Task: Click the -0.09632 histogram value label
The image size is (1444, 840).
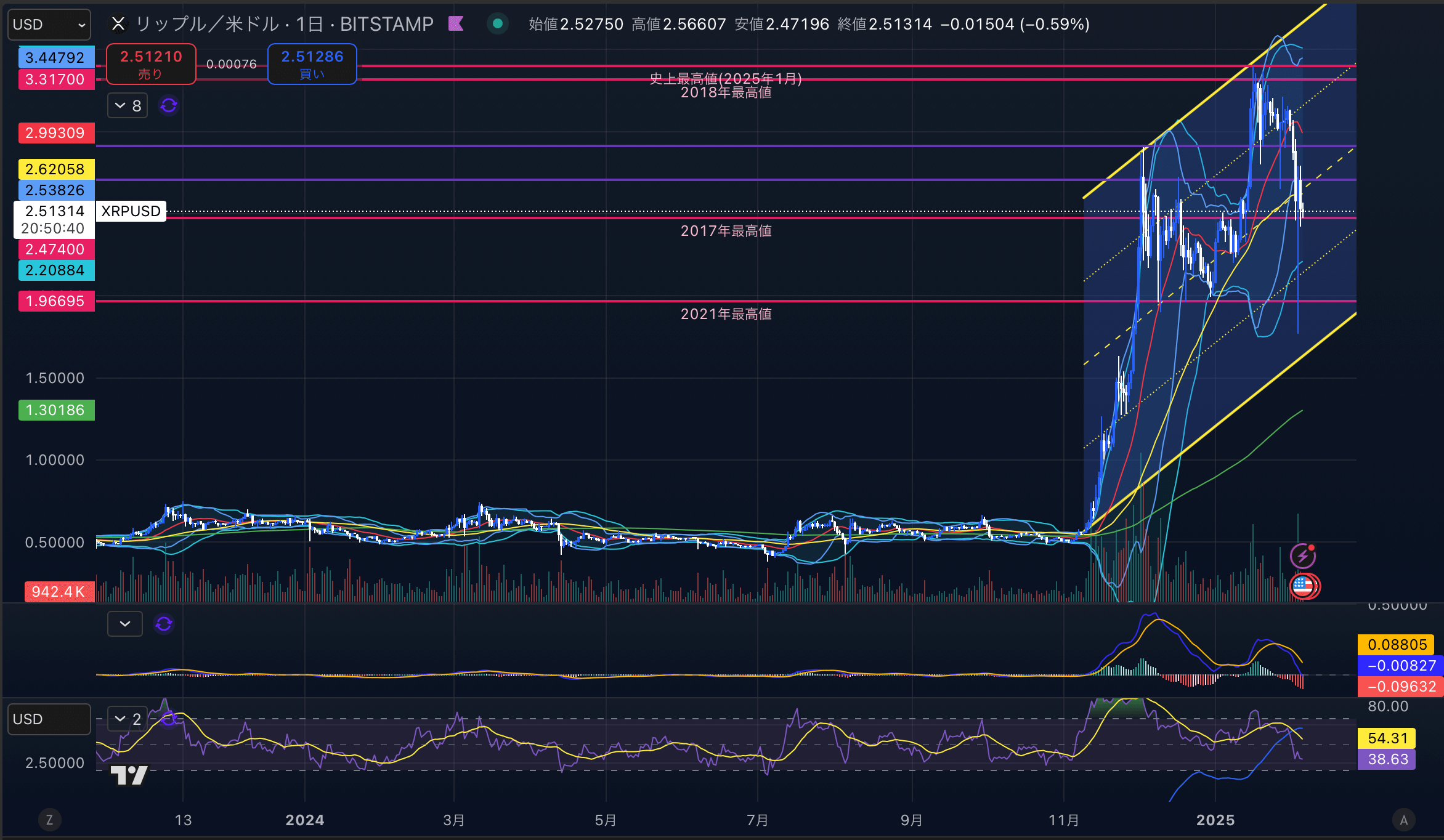Action: click(x=1401, y=687)
